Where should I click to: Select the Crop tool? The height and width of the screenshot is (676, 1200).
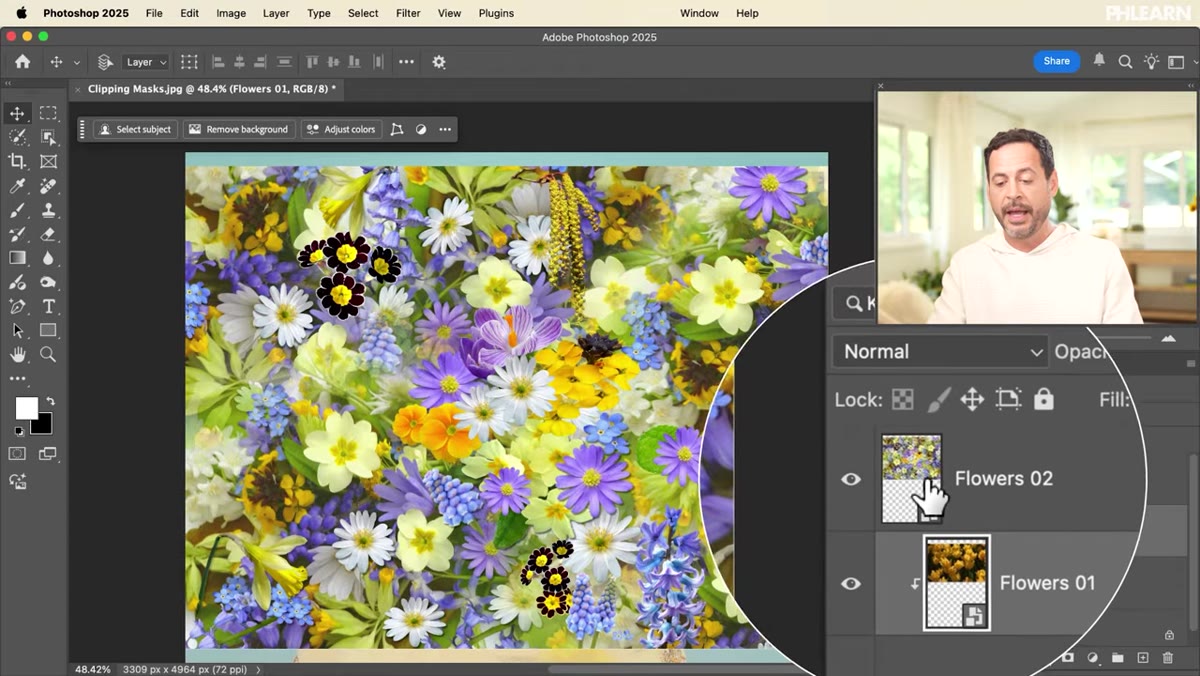17,161
